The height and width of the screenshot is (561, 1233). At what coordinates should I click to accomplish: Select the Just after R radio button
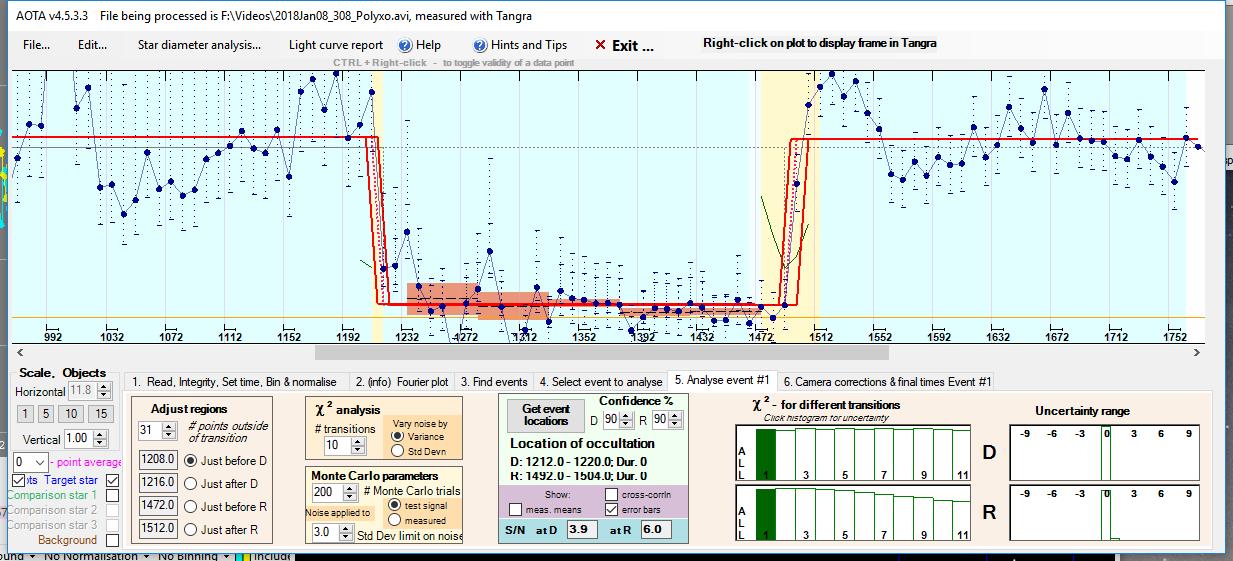point(191,529)
